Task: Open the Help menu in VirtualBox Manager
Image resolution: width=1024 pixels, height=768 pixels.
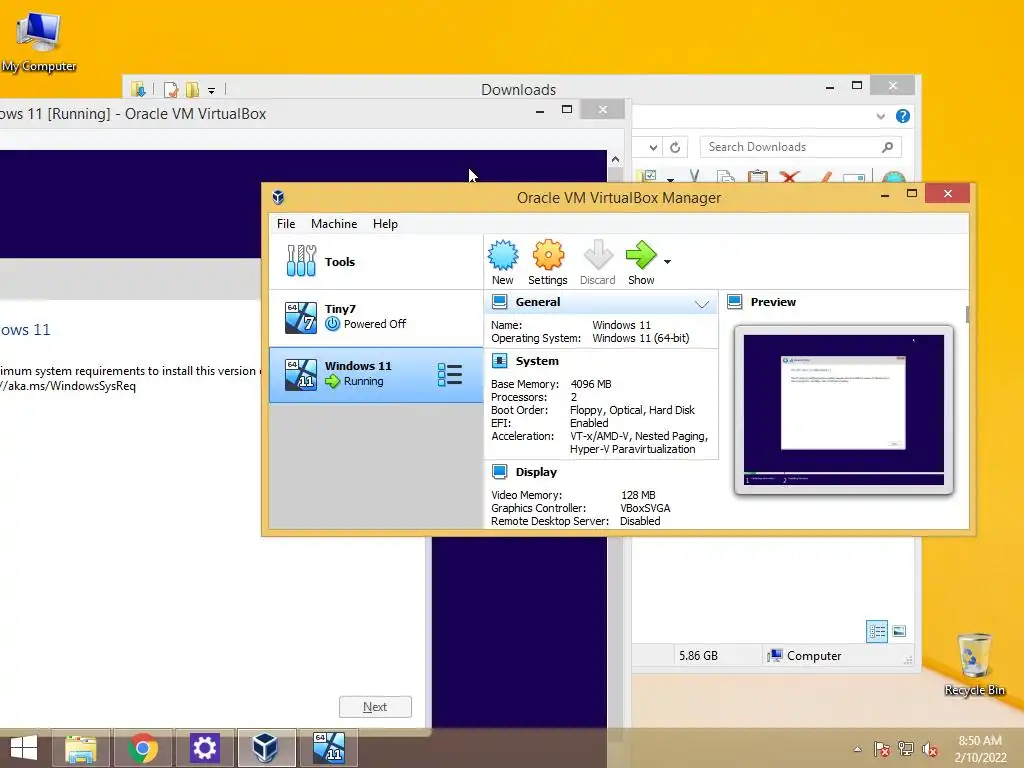Action: pyautogui.click(x=385, y=224)
